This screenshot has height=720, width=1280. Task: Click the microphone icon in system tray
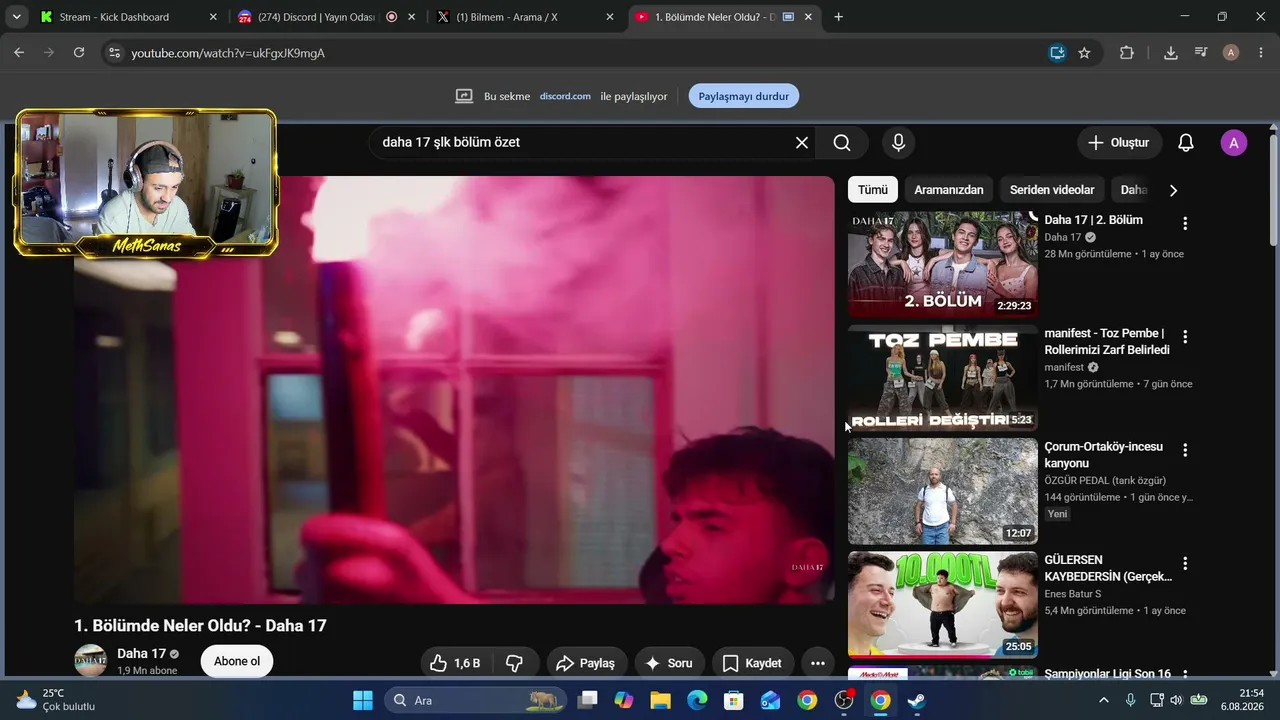tap(1131, 700)
